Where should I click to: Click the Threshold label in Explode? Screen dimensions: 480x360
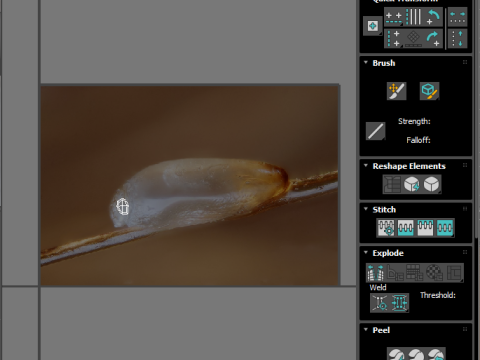click(438, 295)
